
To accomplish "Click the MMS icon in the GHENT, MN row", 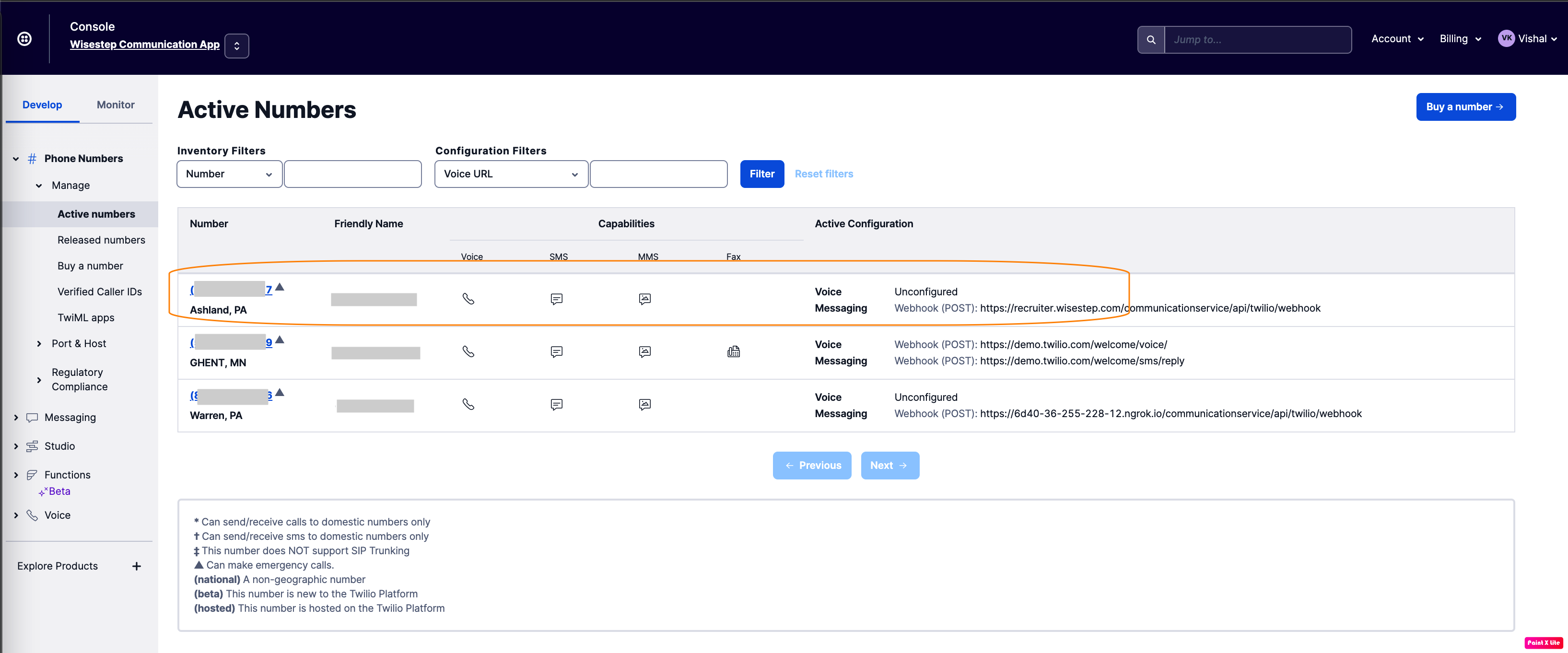I will (x=644, y=352).
